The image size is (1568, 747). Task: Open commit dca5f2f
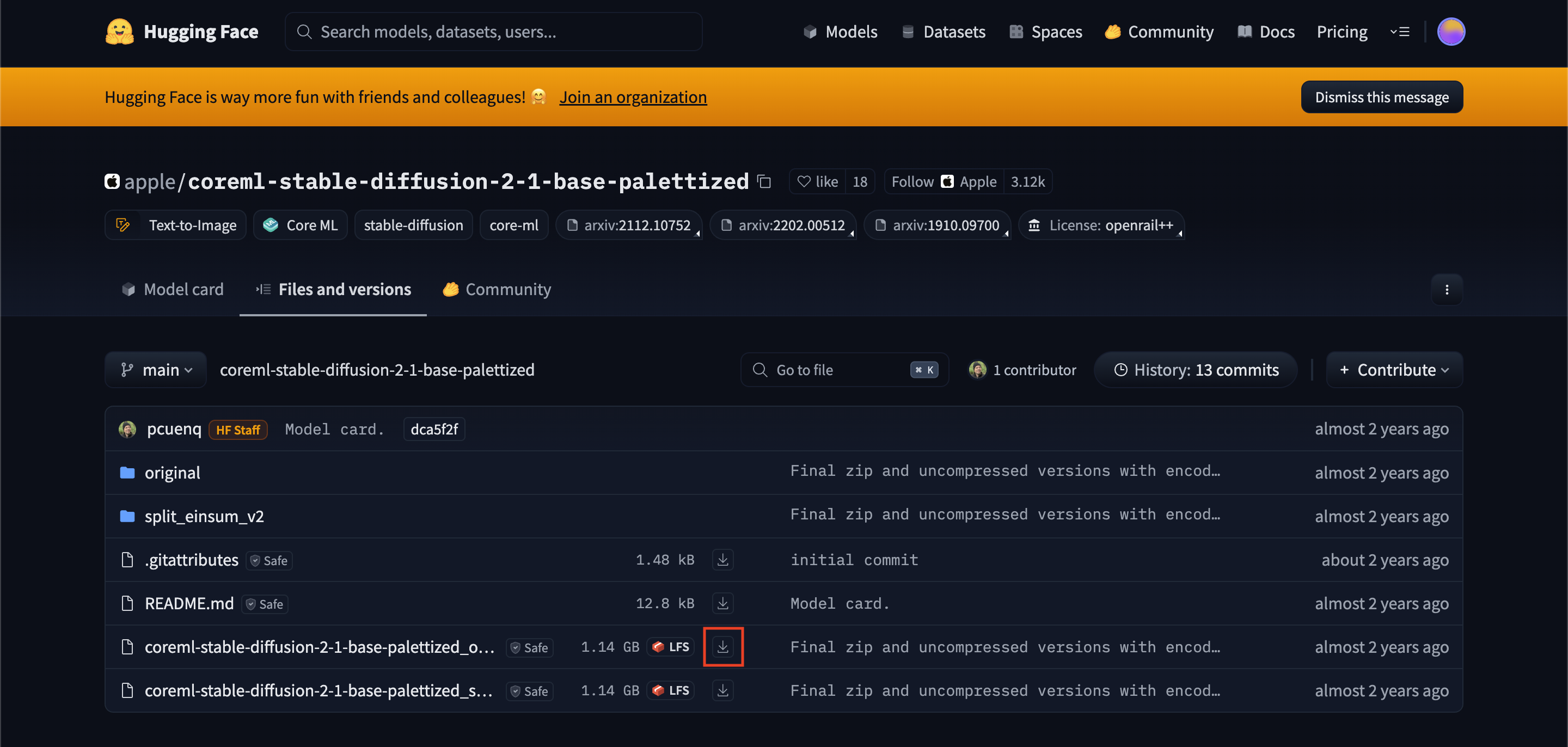434,429
